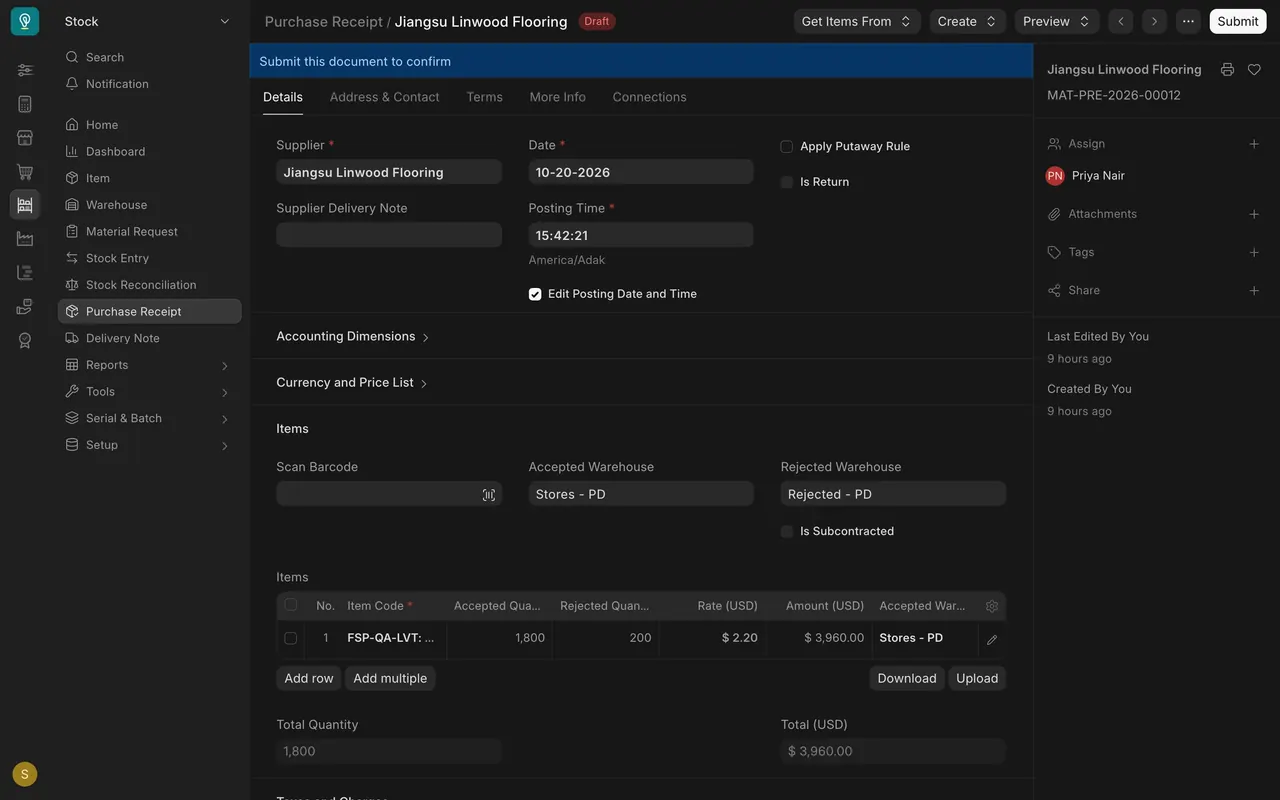Open the storefront icon module in the rail
The height and width of the screenshot is (800, 1280).
tap(25, 138)
